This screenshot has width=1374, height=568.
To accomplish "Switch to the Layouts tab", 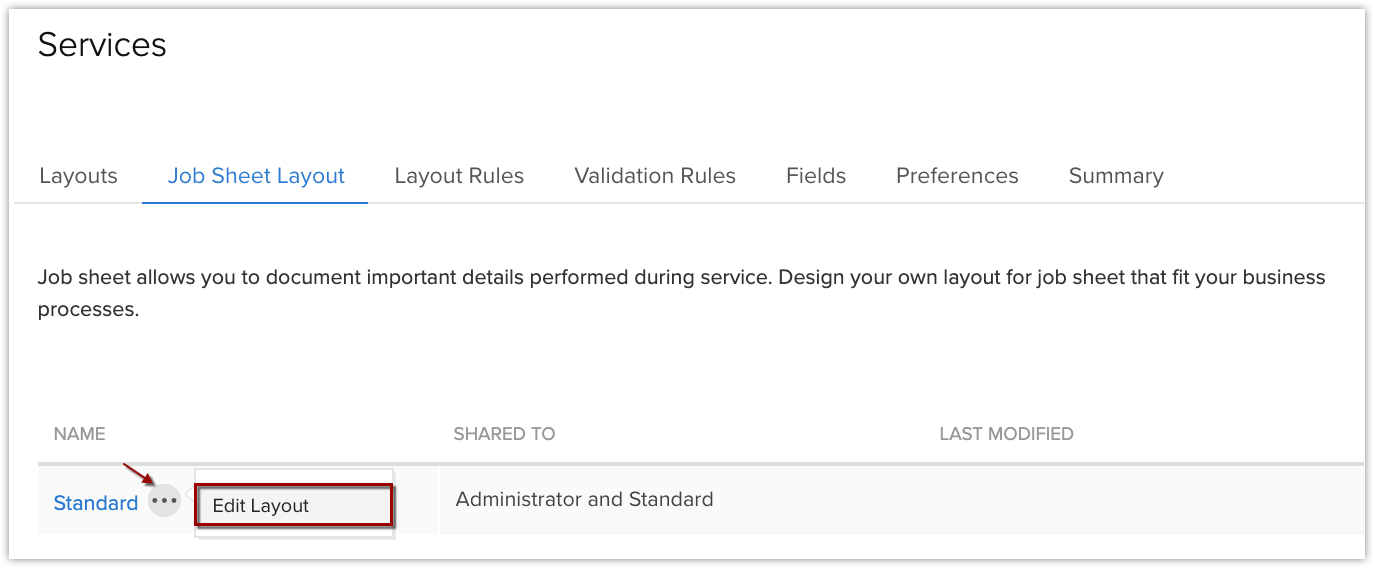I will pos(78,176).
